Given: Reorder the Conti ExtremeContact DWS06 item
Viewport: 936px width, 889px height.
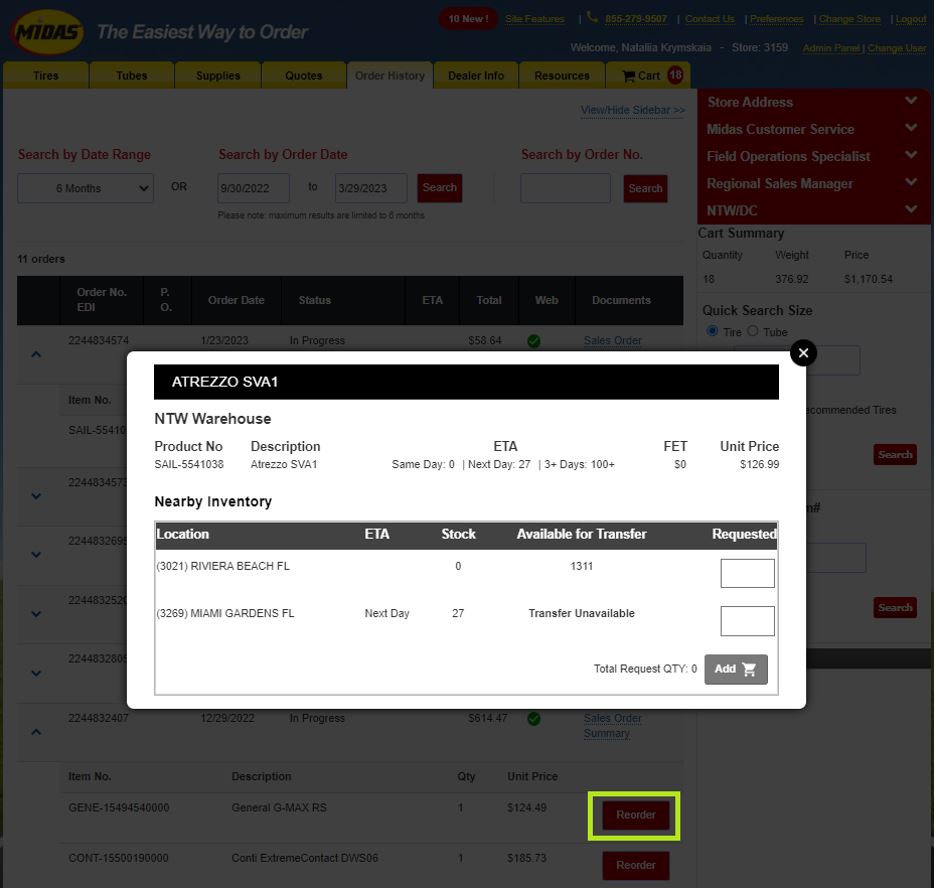Looking at the screenshot, I should (x=635, y=865).
